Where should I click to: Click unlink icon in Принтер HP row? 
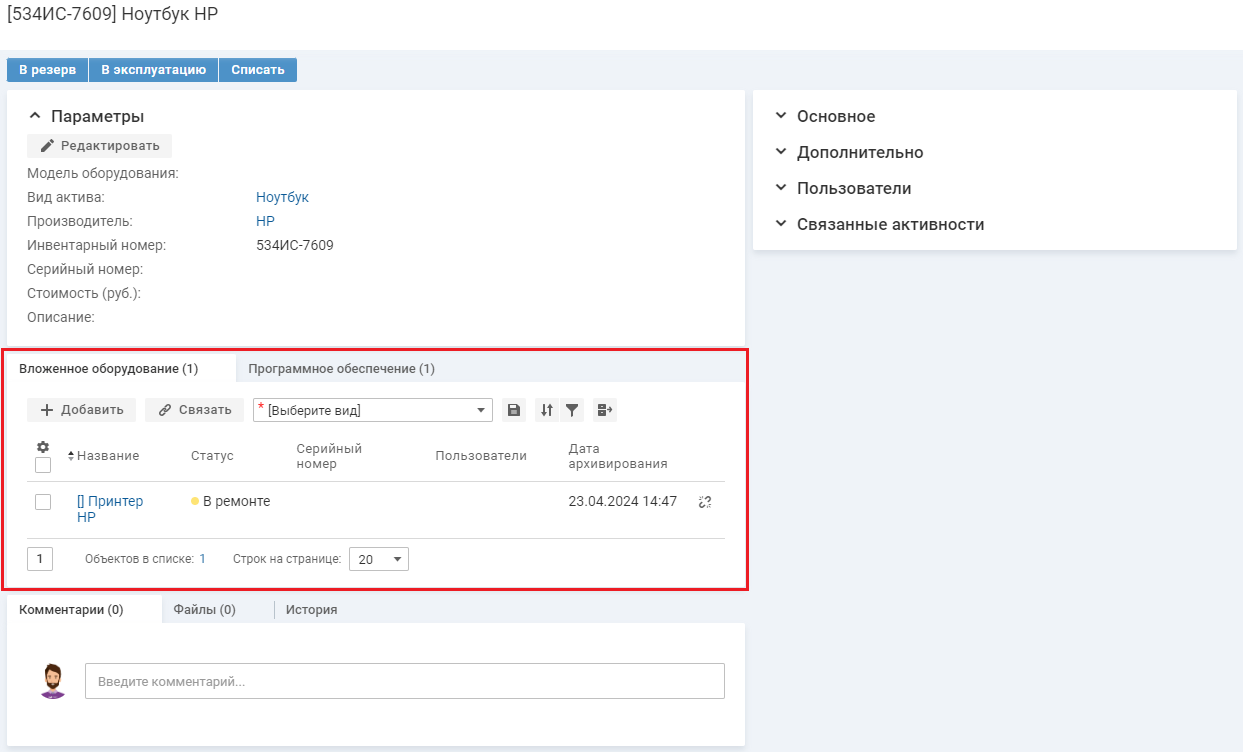tap(705, 502)
